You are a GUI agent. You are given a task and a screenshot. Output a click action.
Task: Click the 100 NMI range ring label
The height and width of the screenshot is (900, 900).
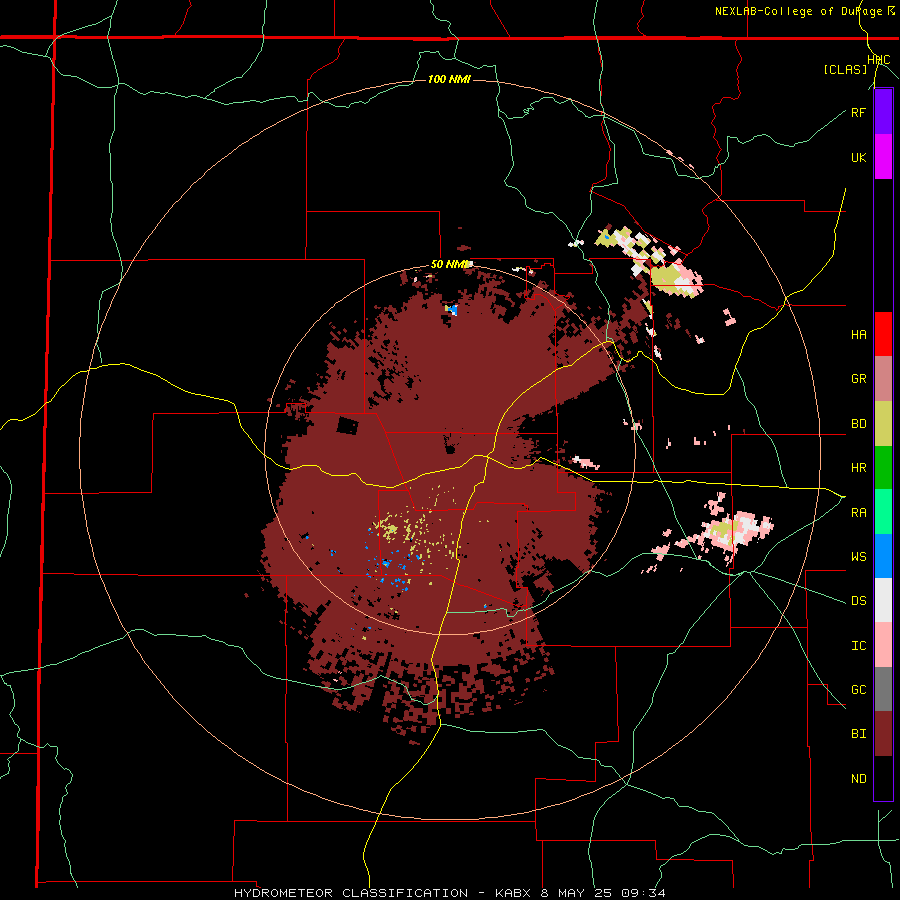coord(449,79)
